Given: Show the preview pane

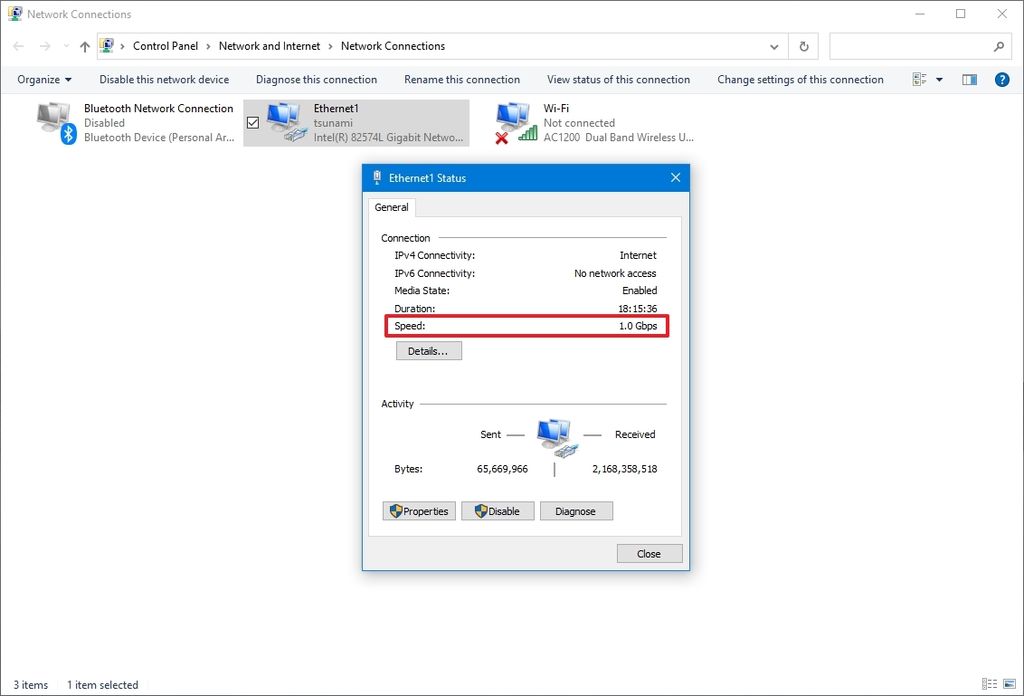Looking at the screenshot, I should 969,79.
